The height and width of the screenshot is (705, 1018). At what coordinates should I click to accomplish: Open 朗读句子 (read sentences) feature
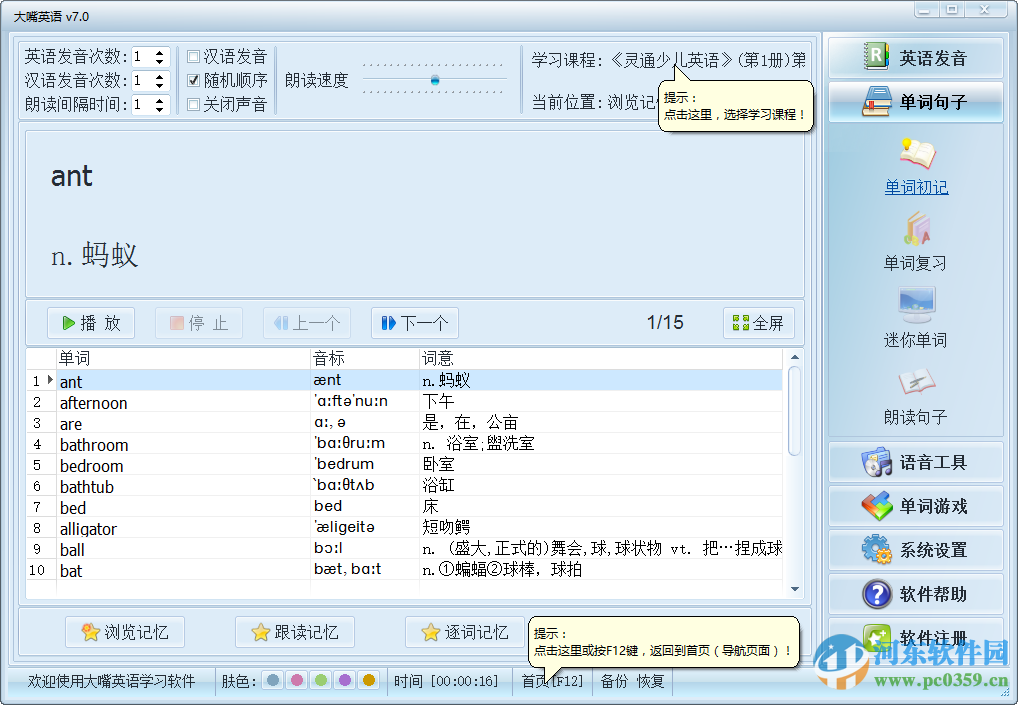[x=915, y=415]
